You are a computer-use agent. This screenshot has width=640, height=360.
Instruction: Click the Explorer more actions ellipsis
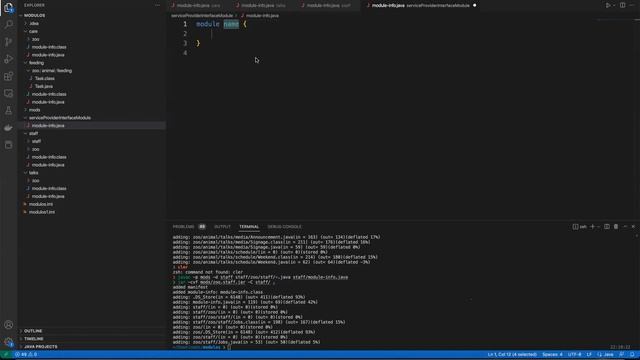point(158,5)
